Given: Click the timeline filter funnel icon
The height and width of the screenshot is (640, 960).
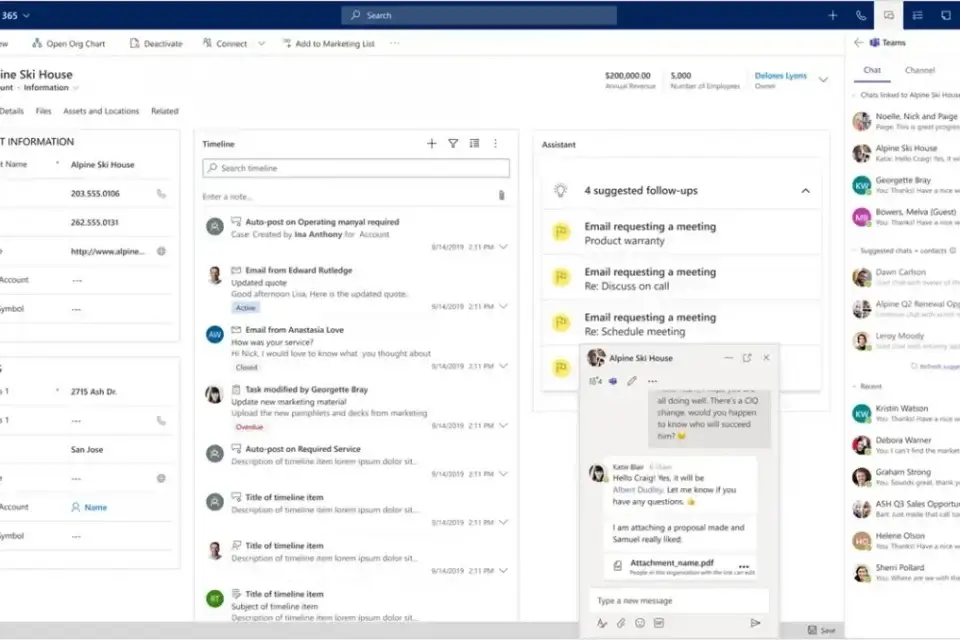Looking at the screenshot, I should tap(453, 144).
